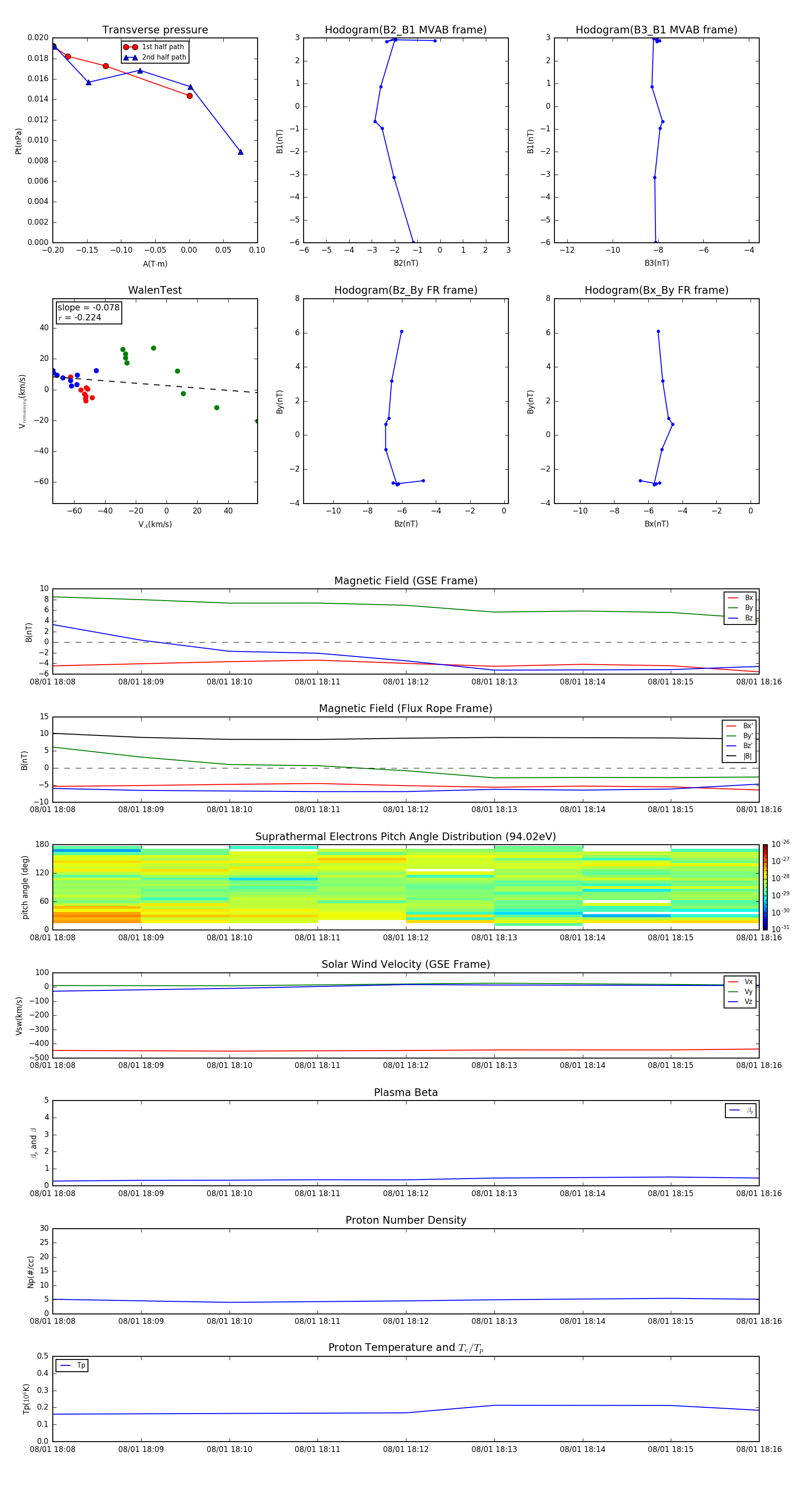Click the "B3(nT)" x-axis label
Viewport: 812px width, 1489px height.
[656, 263]
